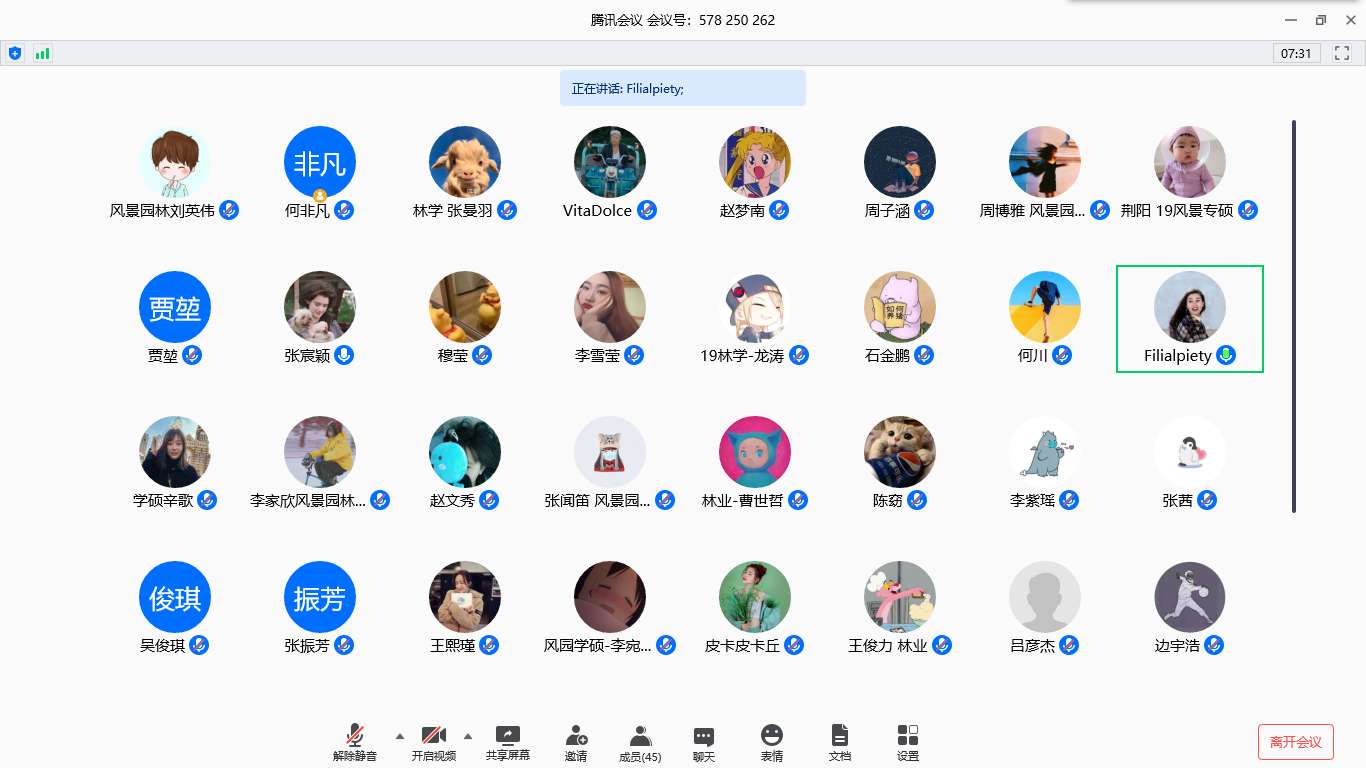Turn on camera with 开启视频 button
Screen dimensions: 1366x768
tap(433, 743)
